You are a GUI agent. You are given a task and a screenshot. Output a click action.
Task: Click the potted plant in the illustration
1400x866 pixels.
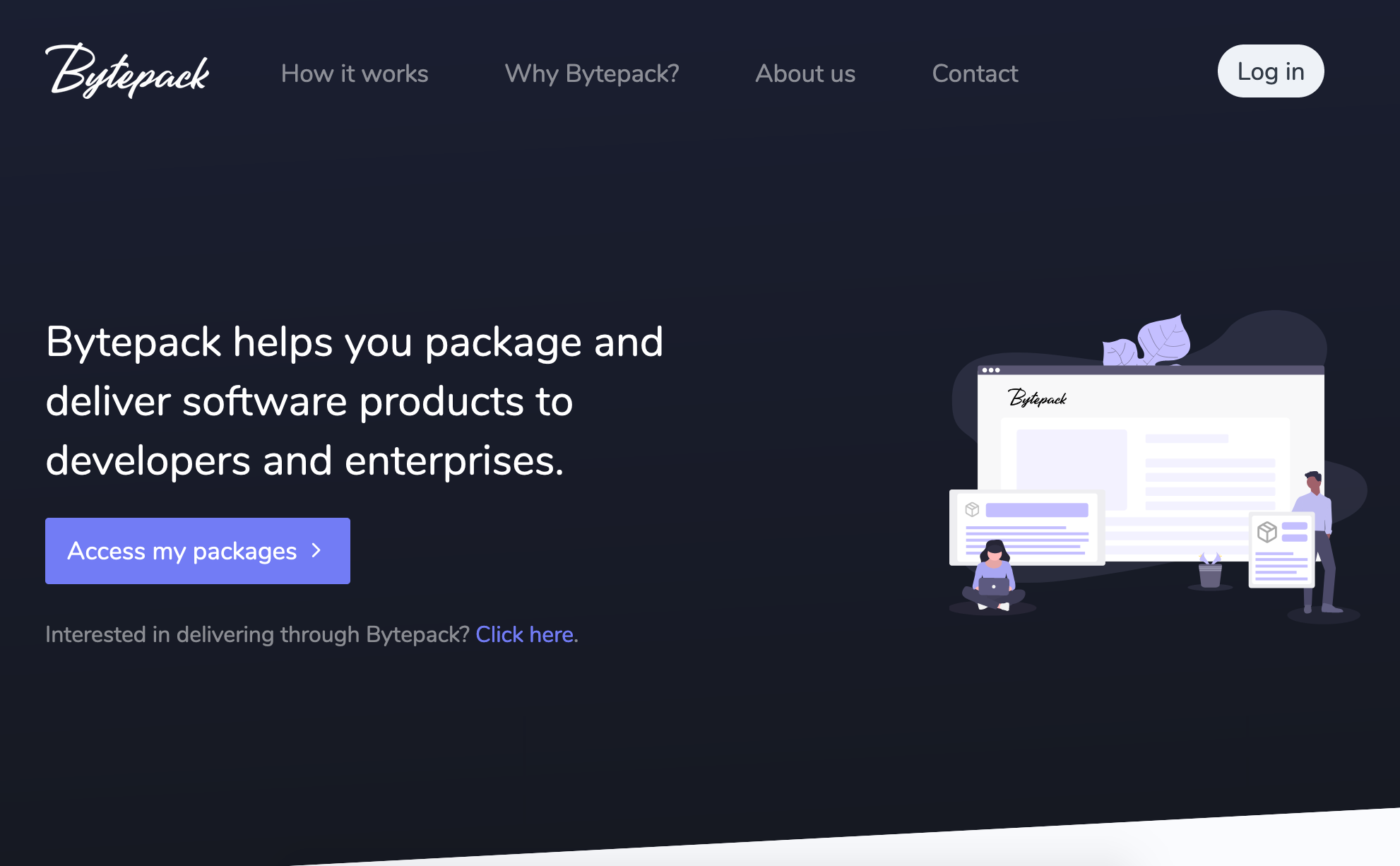click(1210, 571)
